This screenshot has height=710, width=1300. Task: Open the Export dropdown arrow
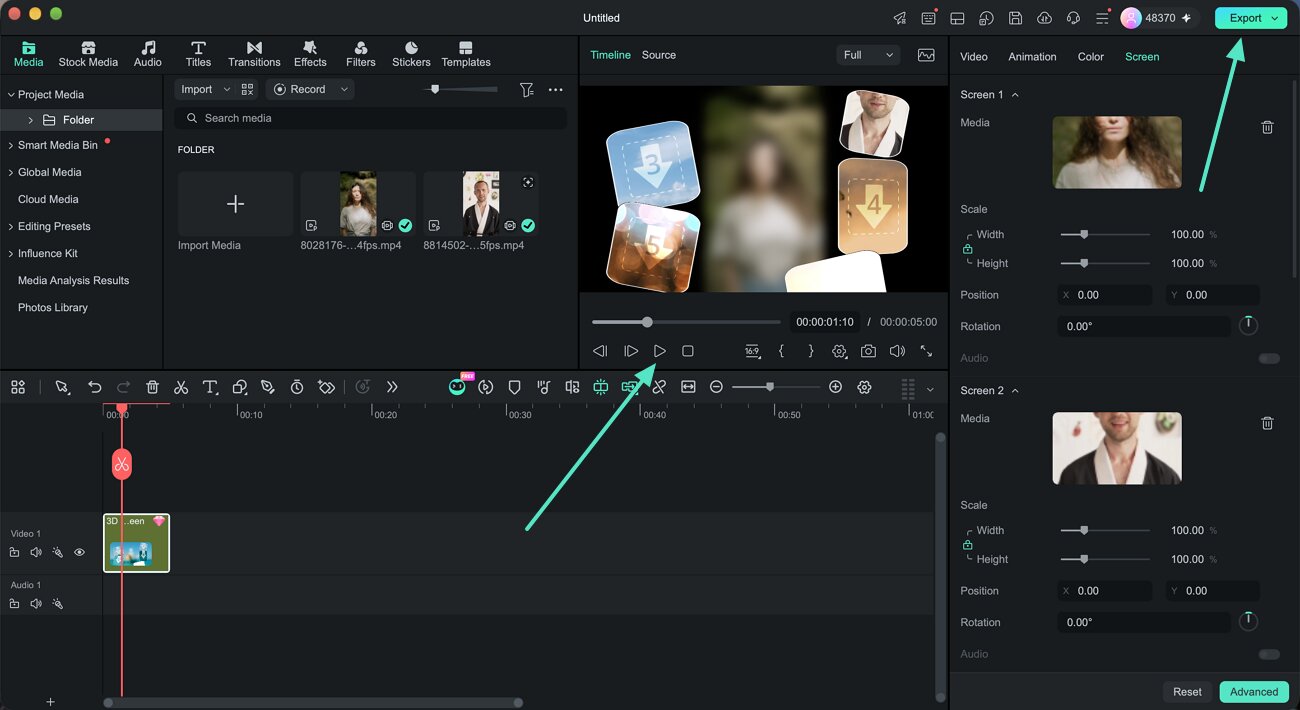click(x=1274, y=18)
